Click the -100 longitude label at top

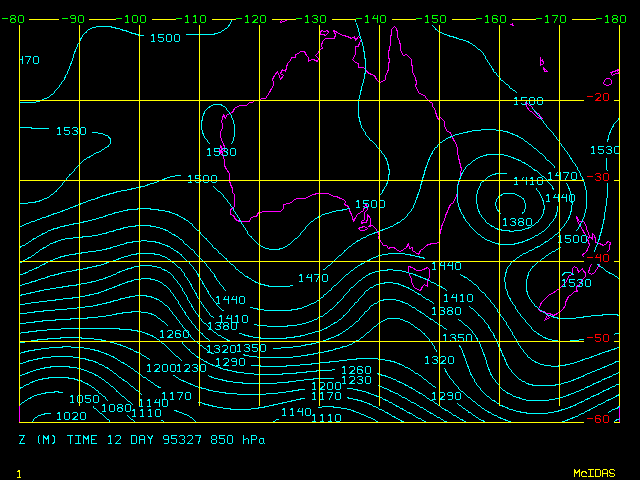point(134,19)
